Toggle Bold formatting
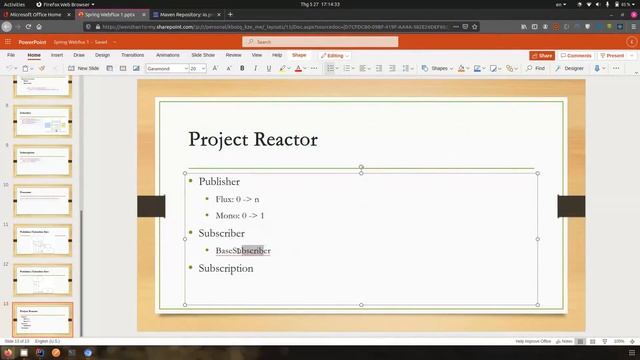The height and width of the screenshot is (360, 640). point(242,69)
